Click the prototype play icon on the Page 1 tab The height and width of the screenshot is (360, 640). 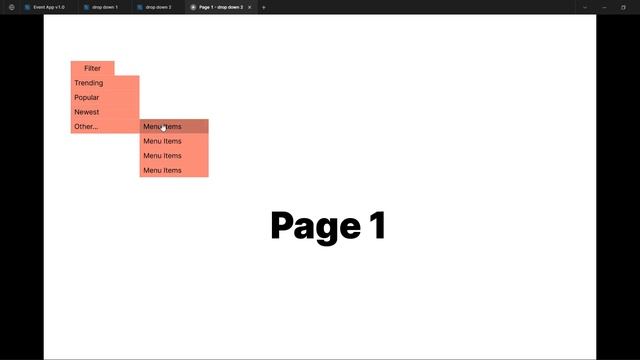tap(193, 7)
